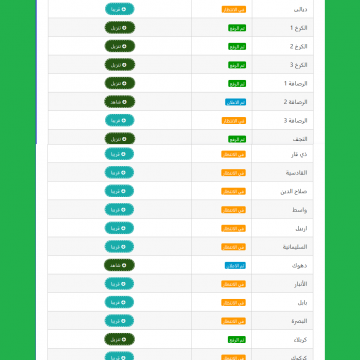This screenshot has height=360, width=360.
Task: Click the teal button for اربيل
Action: click(119, 228)
